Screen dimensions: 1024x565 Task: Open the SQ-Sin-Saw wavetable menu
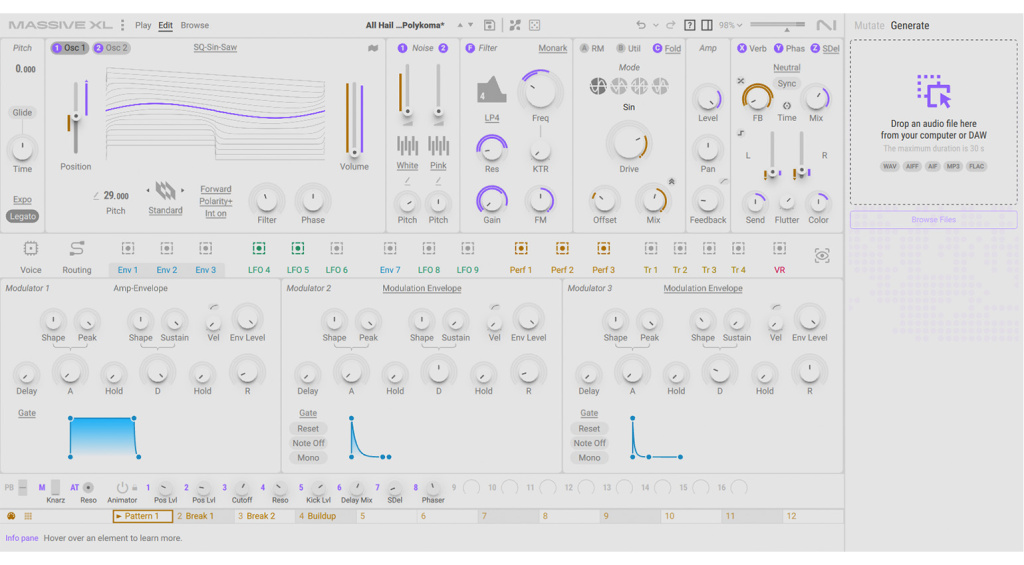click(215, 48)
